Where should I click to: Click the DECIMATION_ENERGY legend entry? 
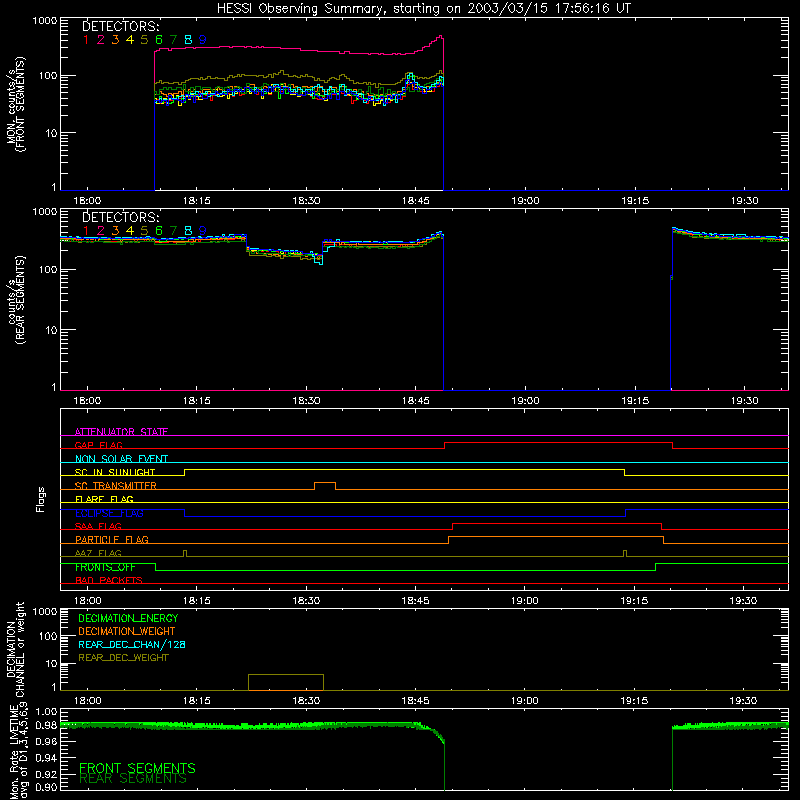point(128,618)
